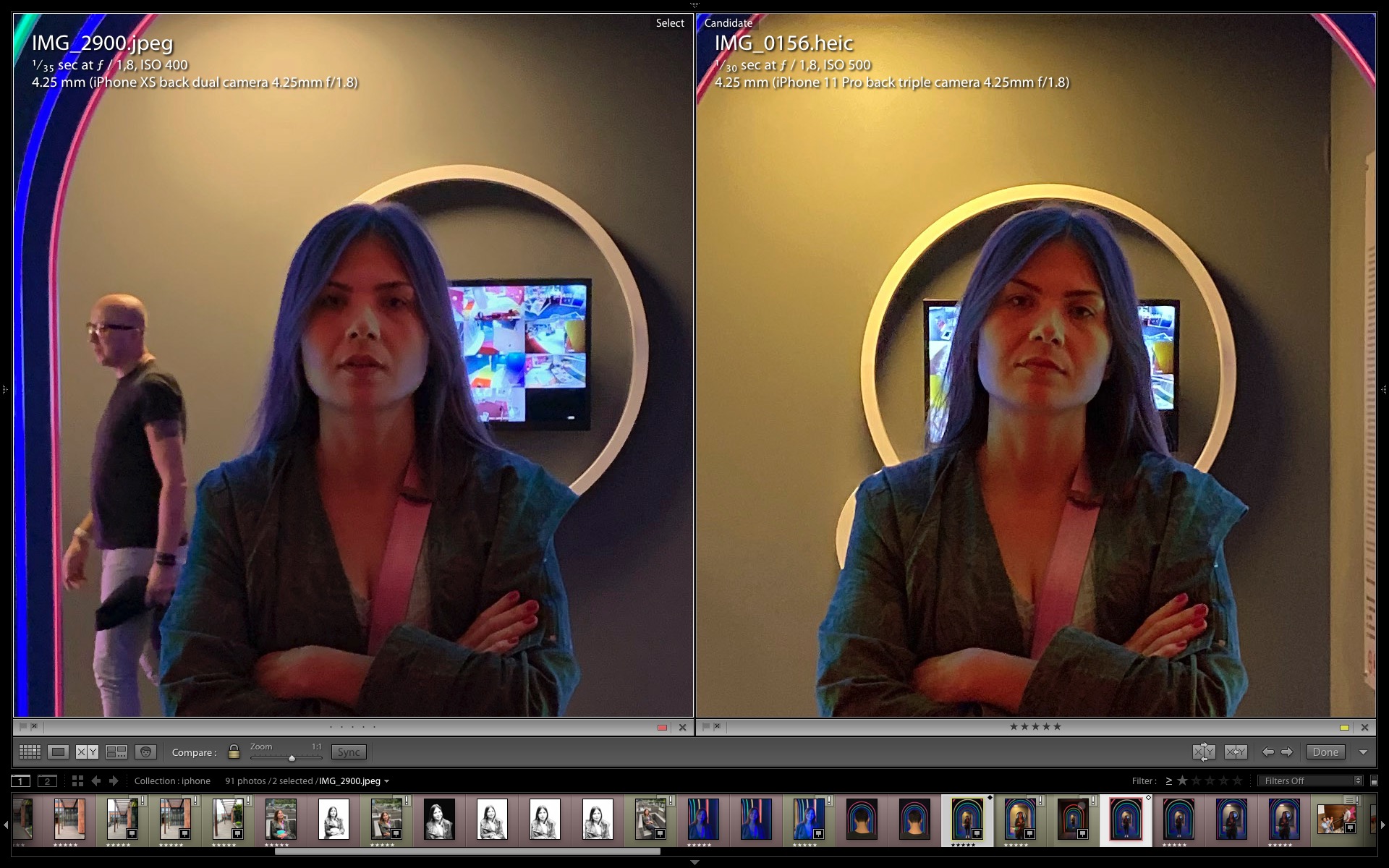This screenshot has height=868, width=1389.
Task: Switch to Survey view
Action: coord(116,752)
